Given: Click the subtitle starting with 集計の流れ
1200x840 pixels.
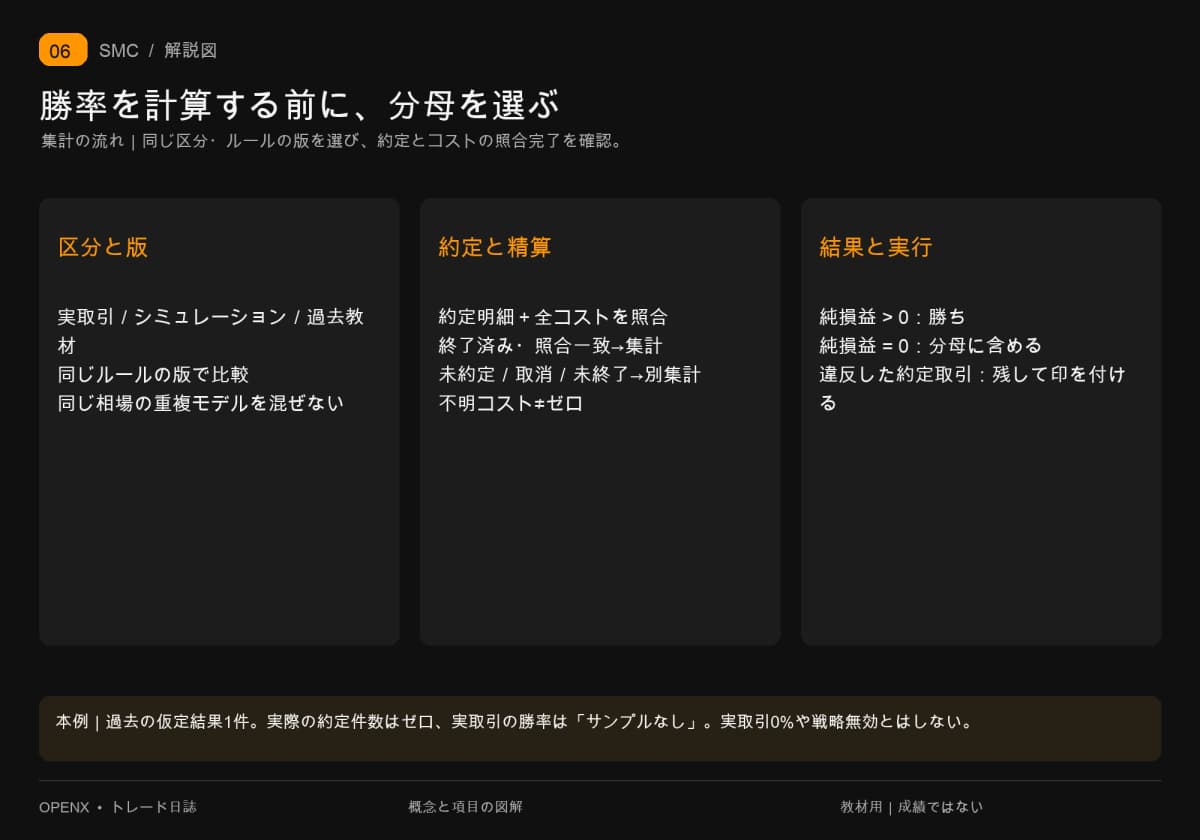Looking at the screenshot, I should pos(332,141).
